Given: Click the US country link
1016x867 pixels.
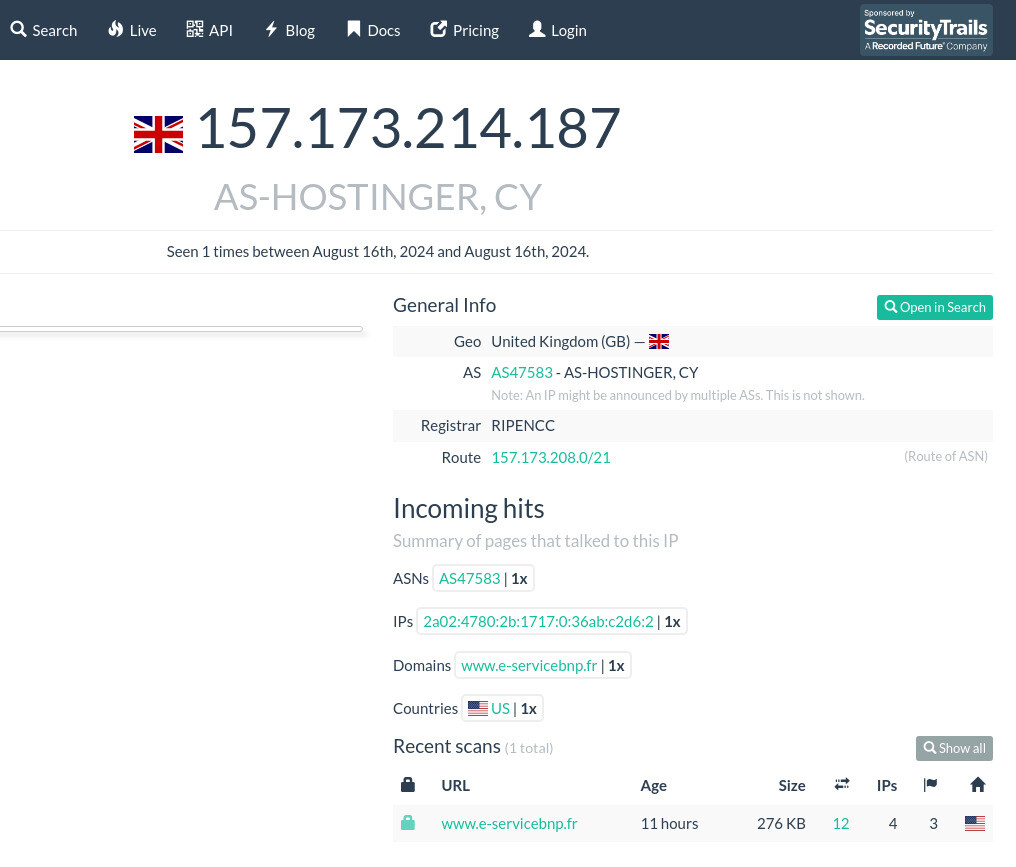Looking at the screenshot, I should [x=500, y=709].
